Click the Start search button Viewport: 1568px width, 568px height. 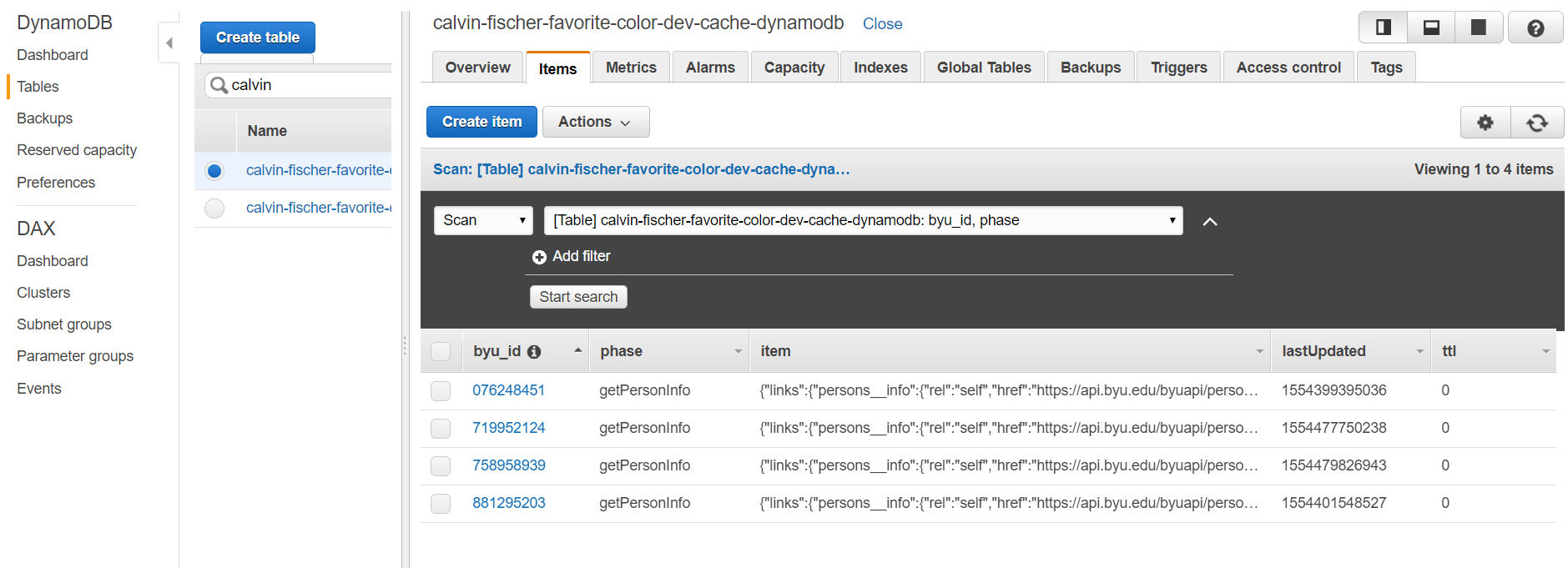(578, 297)
